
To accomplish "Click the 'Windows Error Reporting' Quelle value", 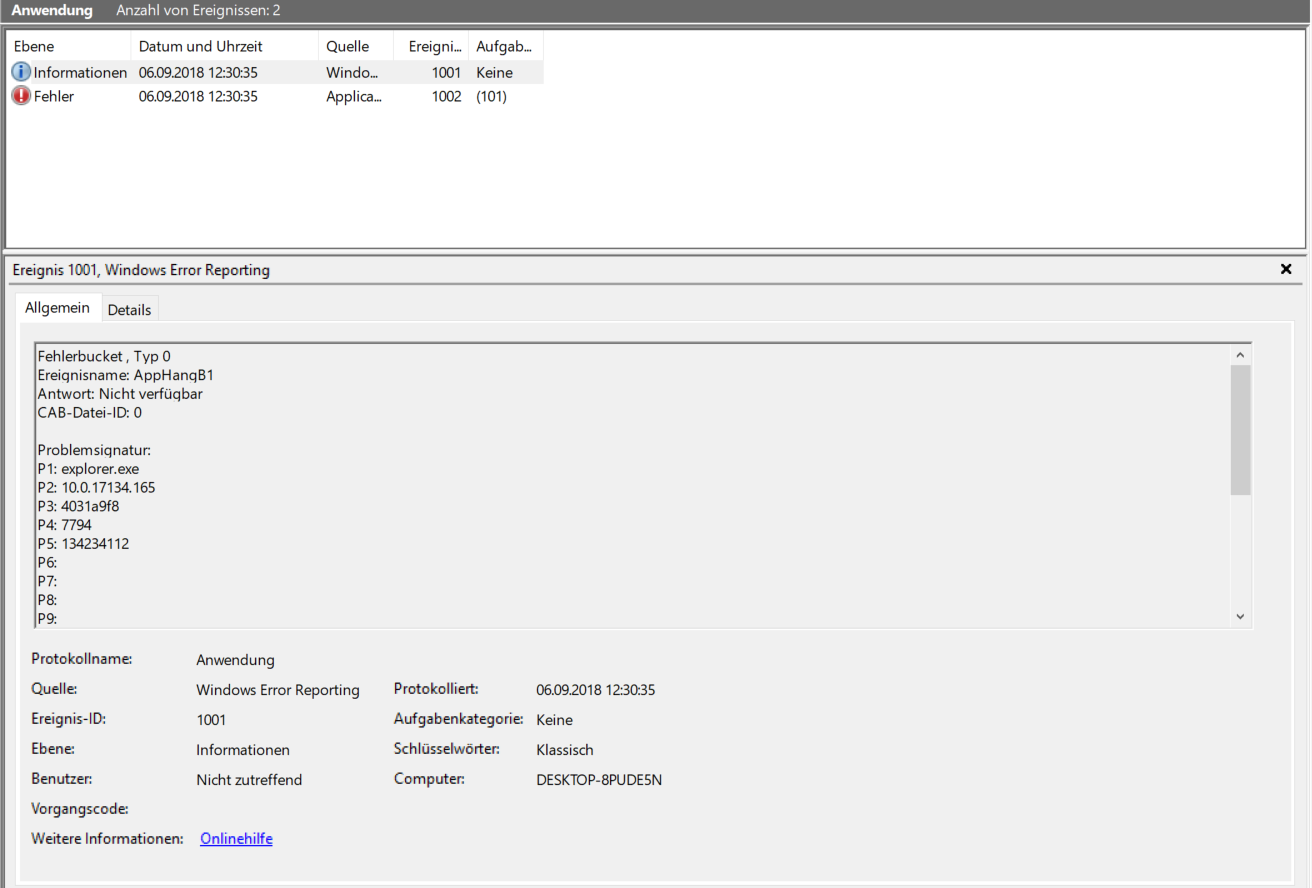I will [x=278, y=690].
